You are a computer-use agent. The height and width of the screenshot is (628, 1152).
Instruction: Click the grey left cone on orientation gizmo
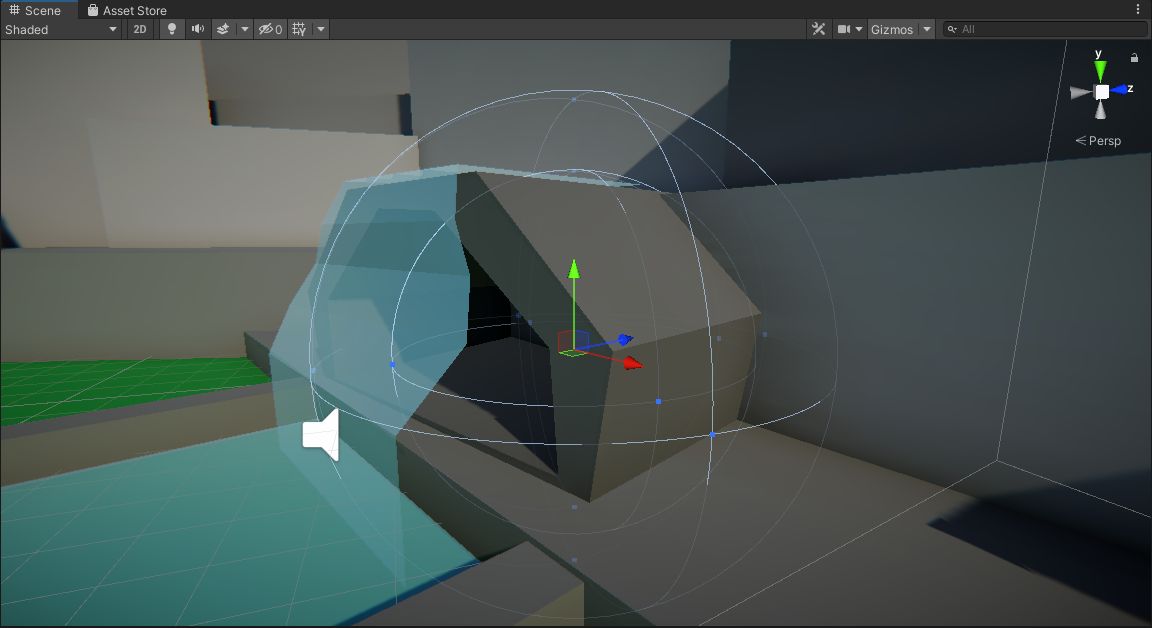1081,93
